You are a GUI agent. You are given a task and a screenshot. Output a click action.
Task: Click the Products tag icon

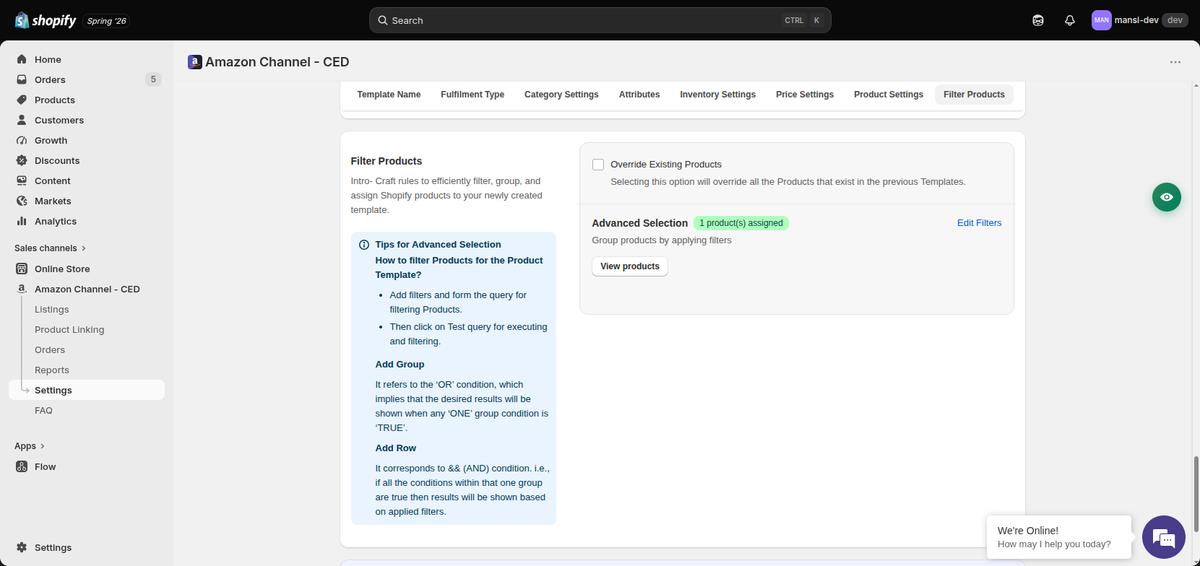(22, 100)
